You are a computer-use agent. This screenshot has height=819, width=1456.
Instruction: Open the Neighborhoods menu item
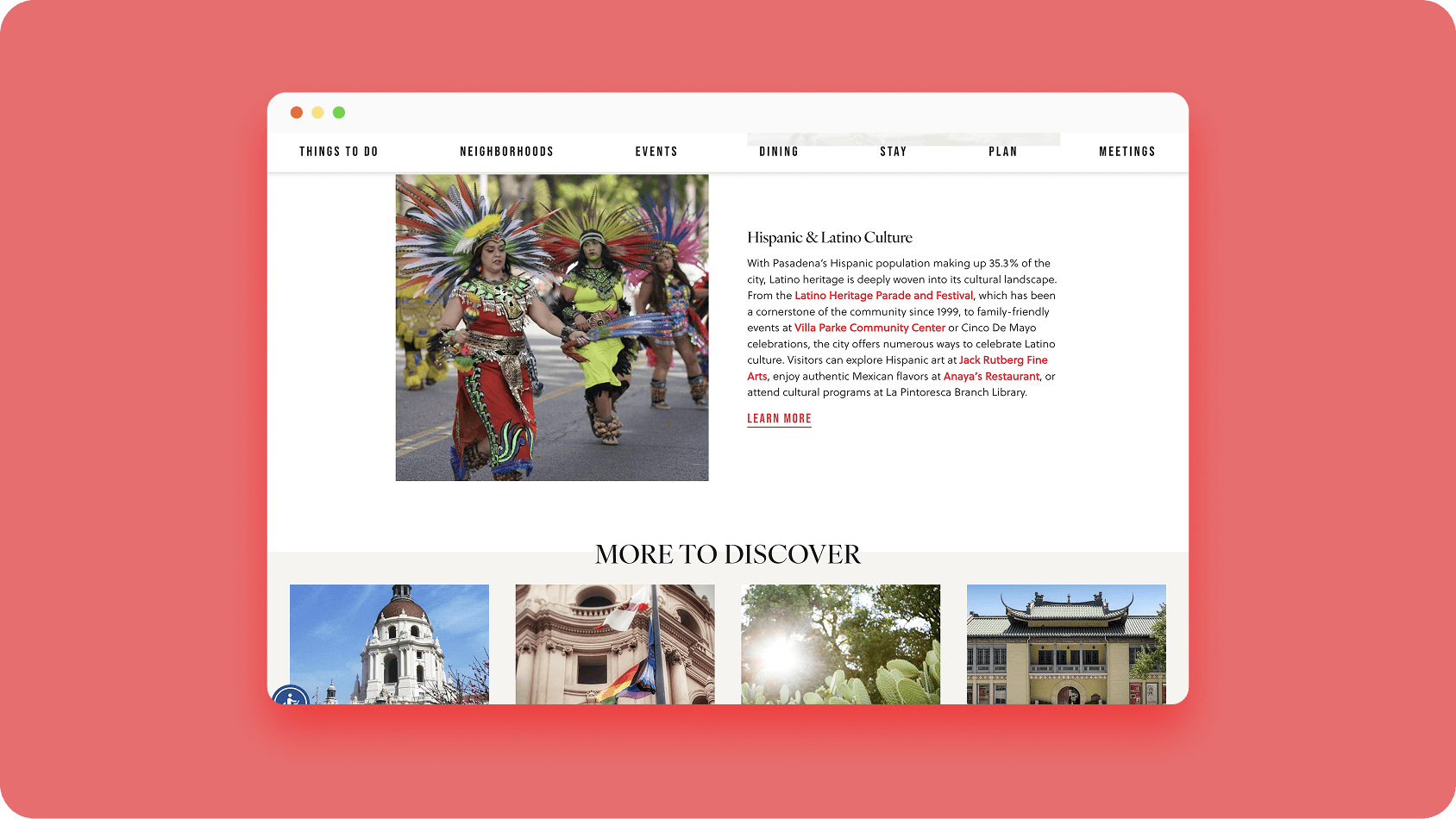click(507, 152)
